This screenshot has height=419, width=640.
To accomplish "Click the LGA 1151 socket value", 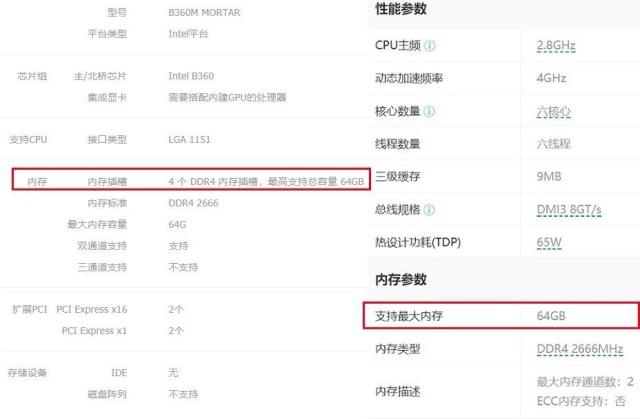I will coord(189,140).
